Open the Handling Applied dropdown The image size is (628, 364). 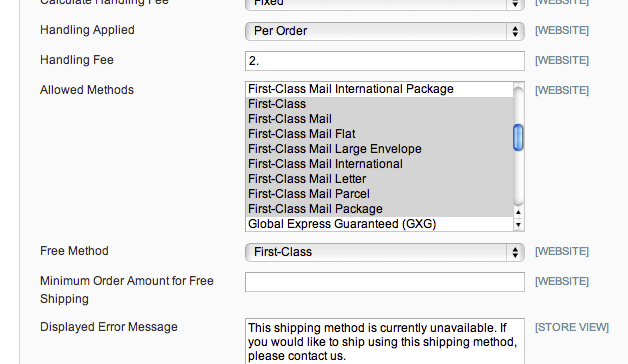click(x=384, y=31)
